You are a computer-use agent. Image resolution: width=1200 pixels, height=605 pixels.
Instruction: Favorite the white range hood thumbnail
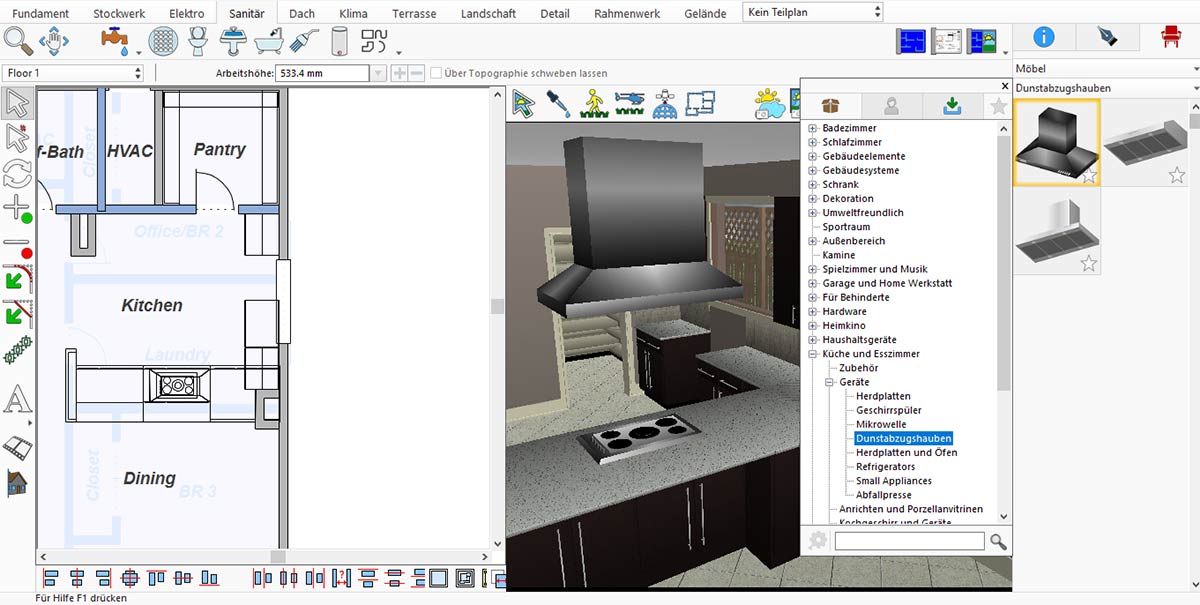click(x=1089, y=264)
